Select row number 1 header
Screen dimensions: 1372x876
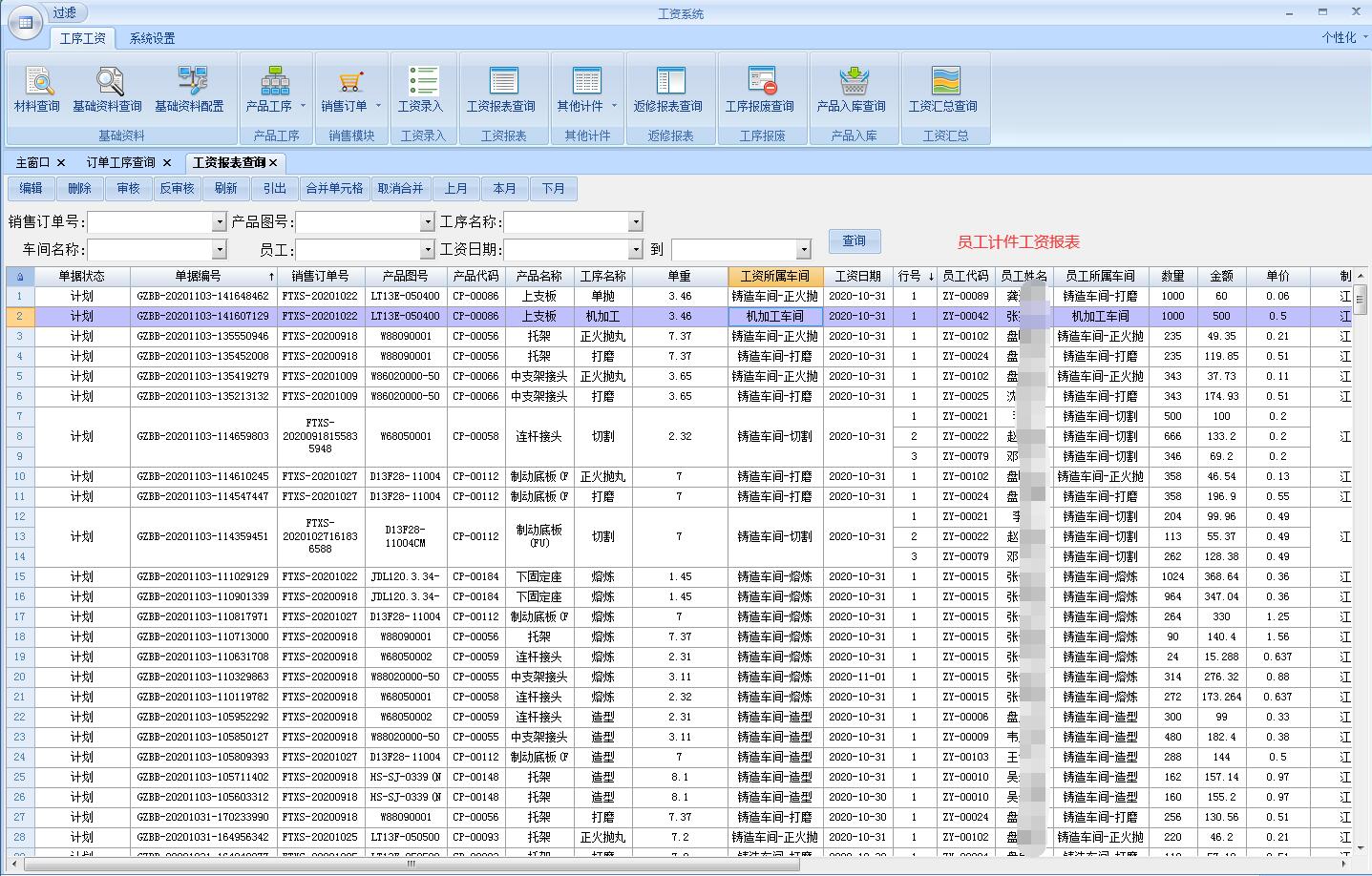[x=19, y=296]
